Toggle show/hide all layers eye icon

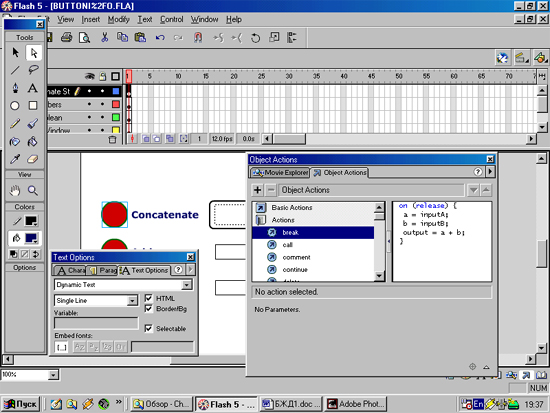[x=90, y=76]
